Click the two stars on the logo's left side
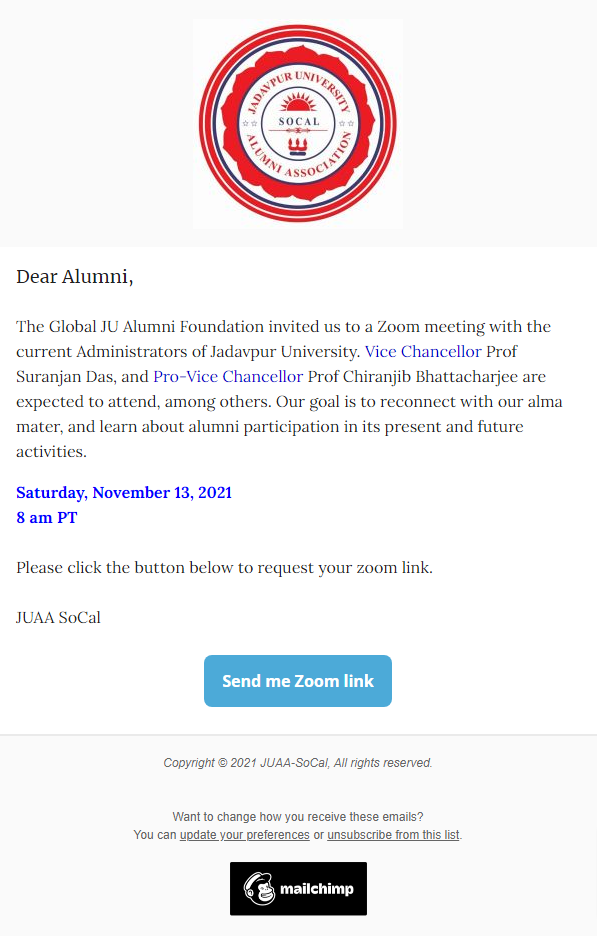The height and width of the screenshot is (936, 597). coord(250,124)
